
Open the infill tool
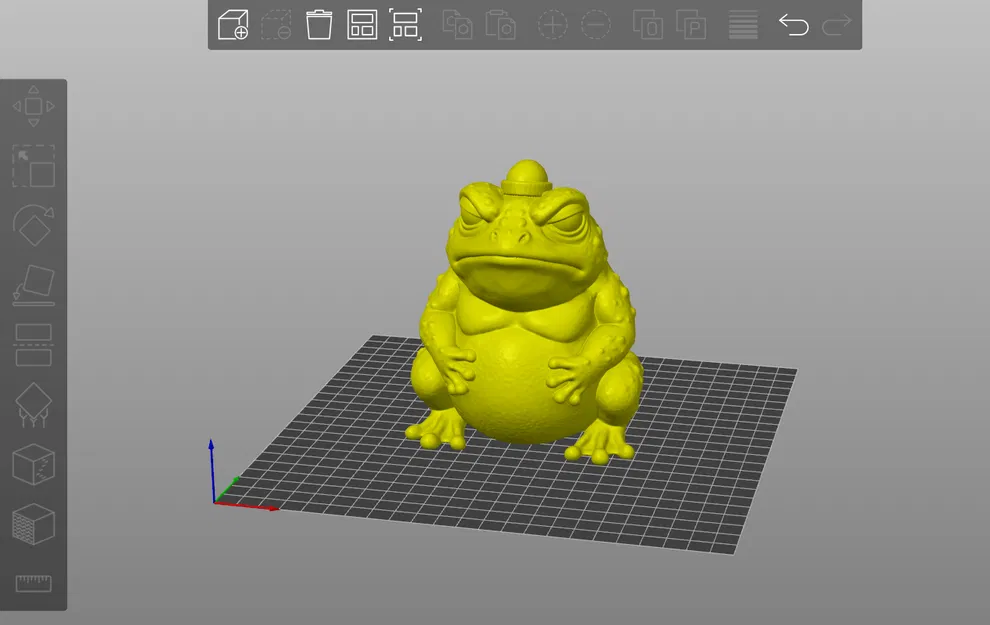(33, 525)
